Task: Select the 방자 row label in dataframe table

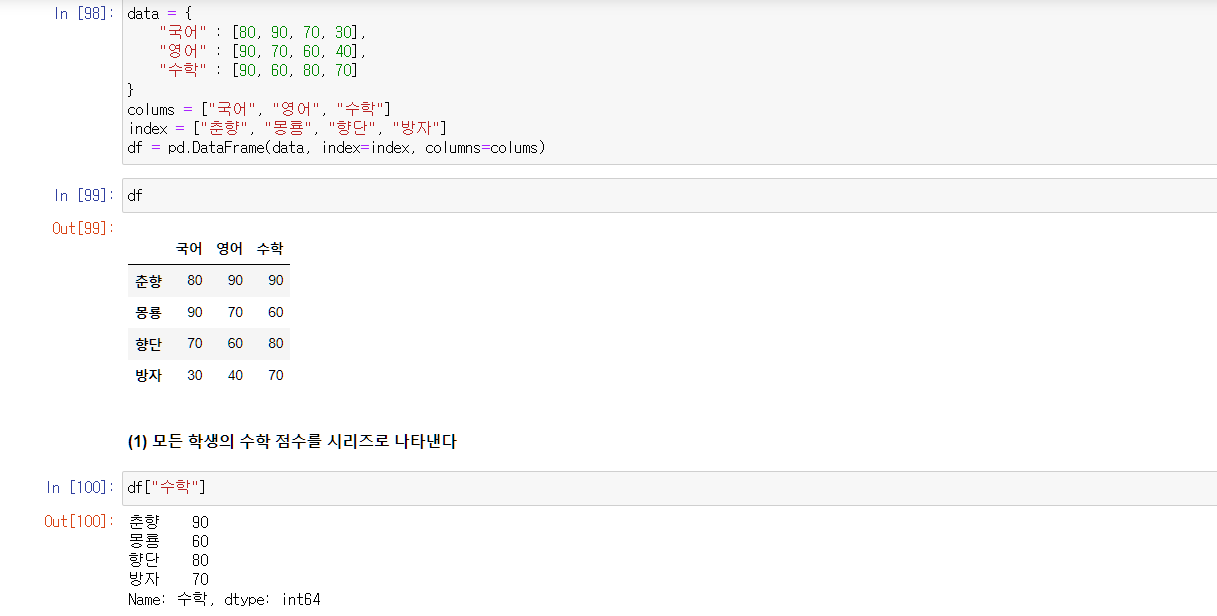Action: 148,376
